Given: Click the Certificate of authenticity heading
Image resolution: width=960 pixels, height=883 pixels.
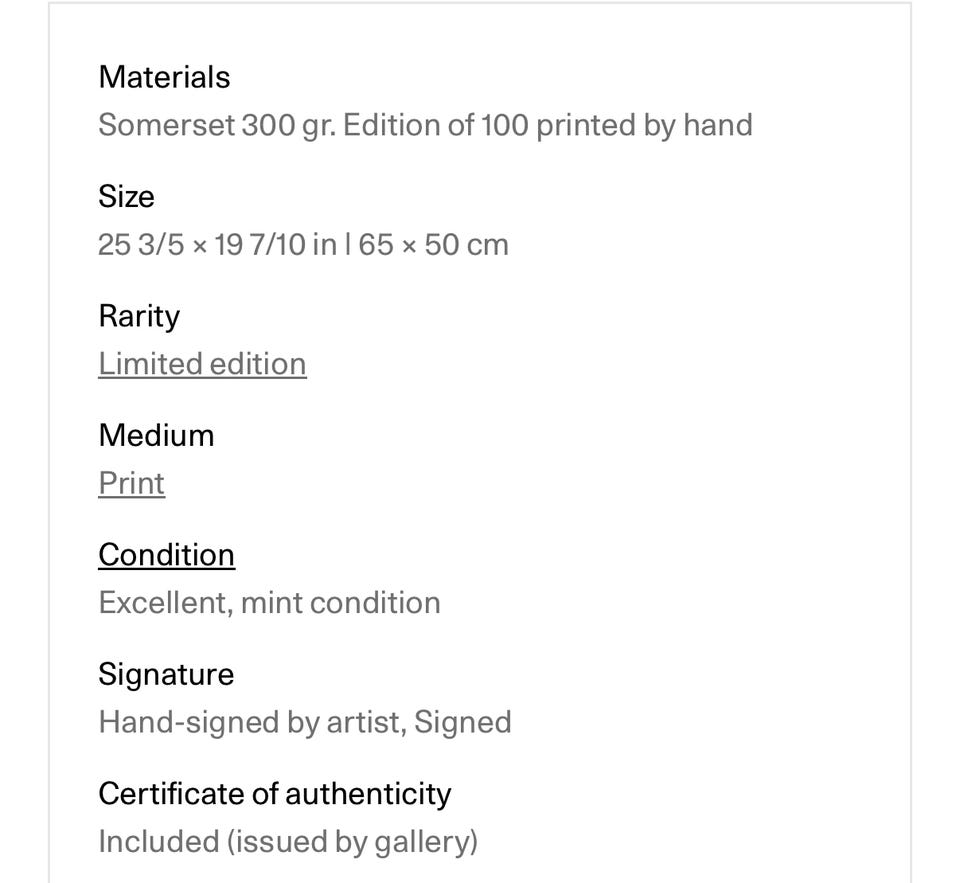Looking at the screenshot, I should tap(274, 794).
